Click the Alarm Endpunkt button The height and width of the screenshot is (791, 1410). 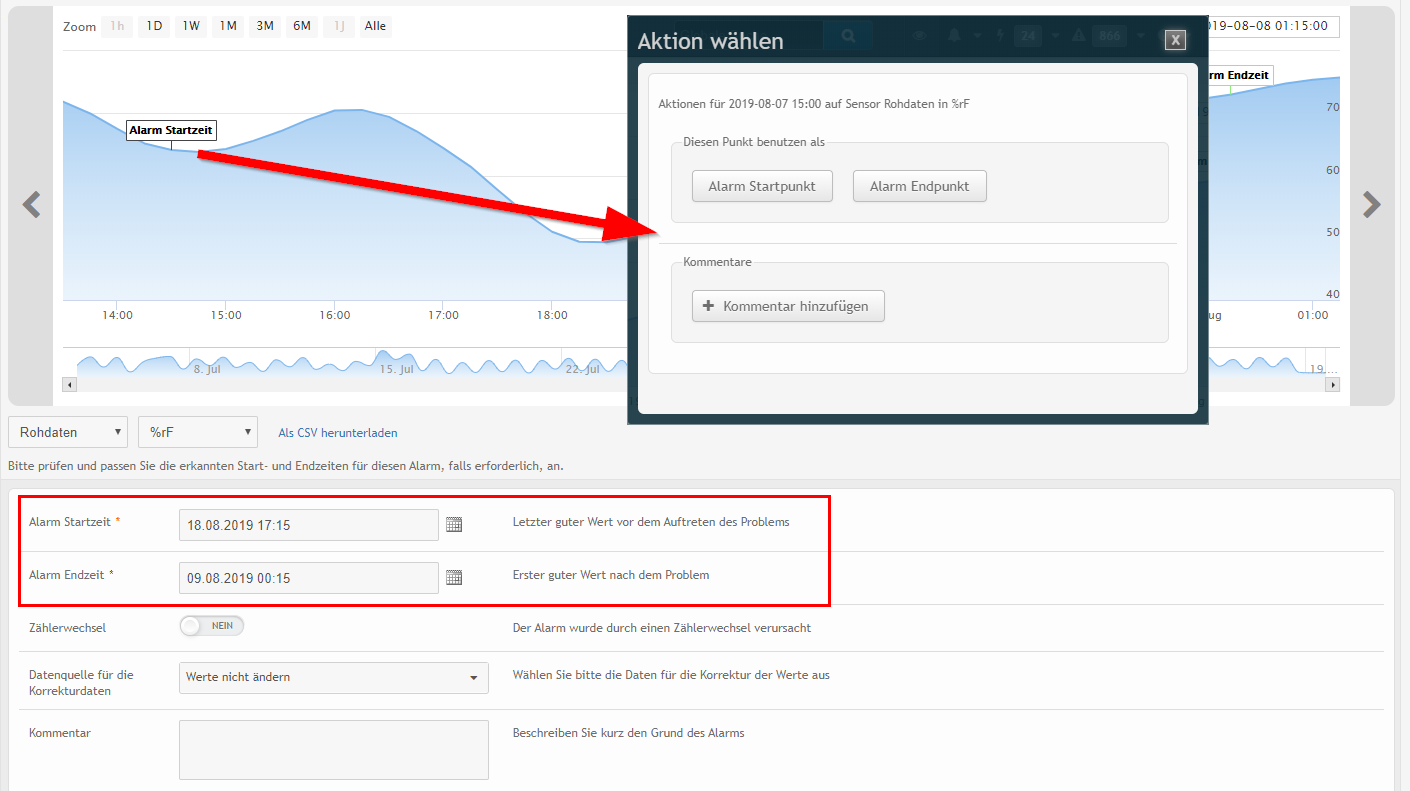click(919, 186)
